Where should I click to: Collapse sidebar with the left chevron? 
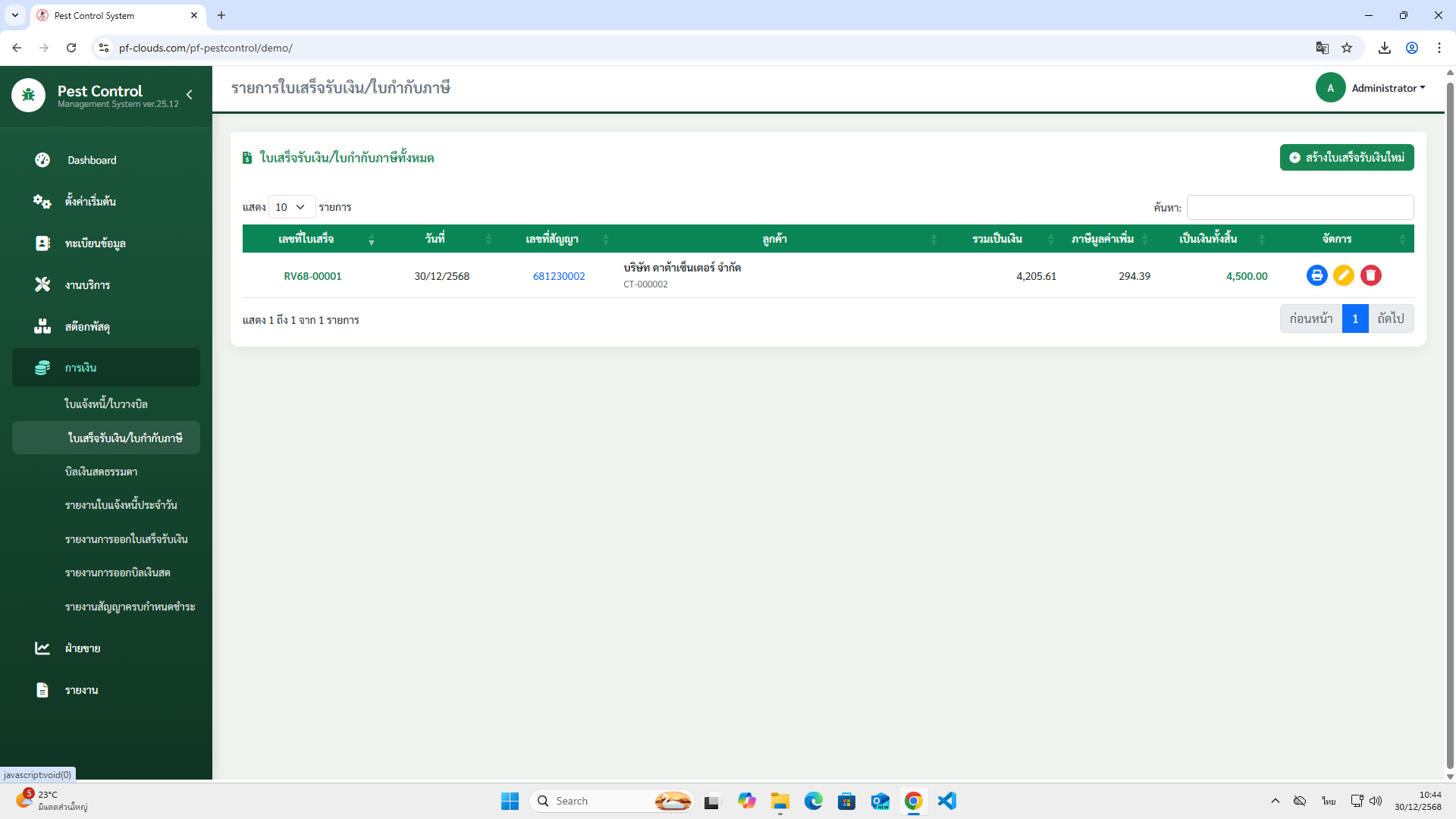click(x=190, y=95)
